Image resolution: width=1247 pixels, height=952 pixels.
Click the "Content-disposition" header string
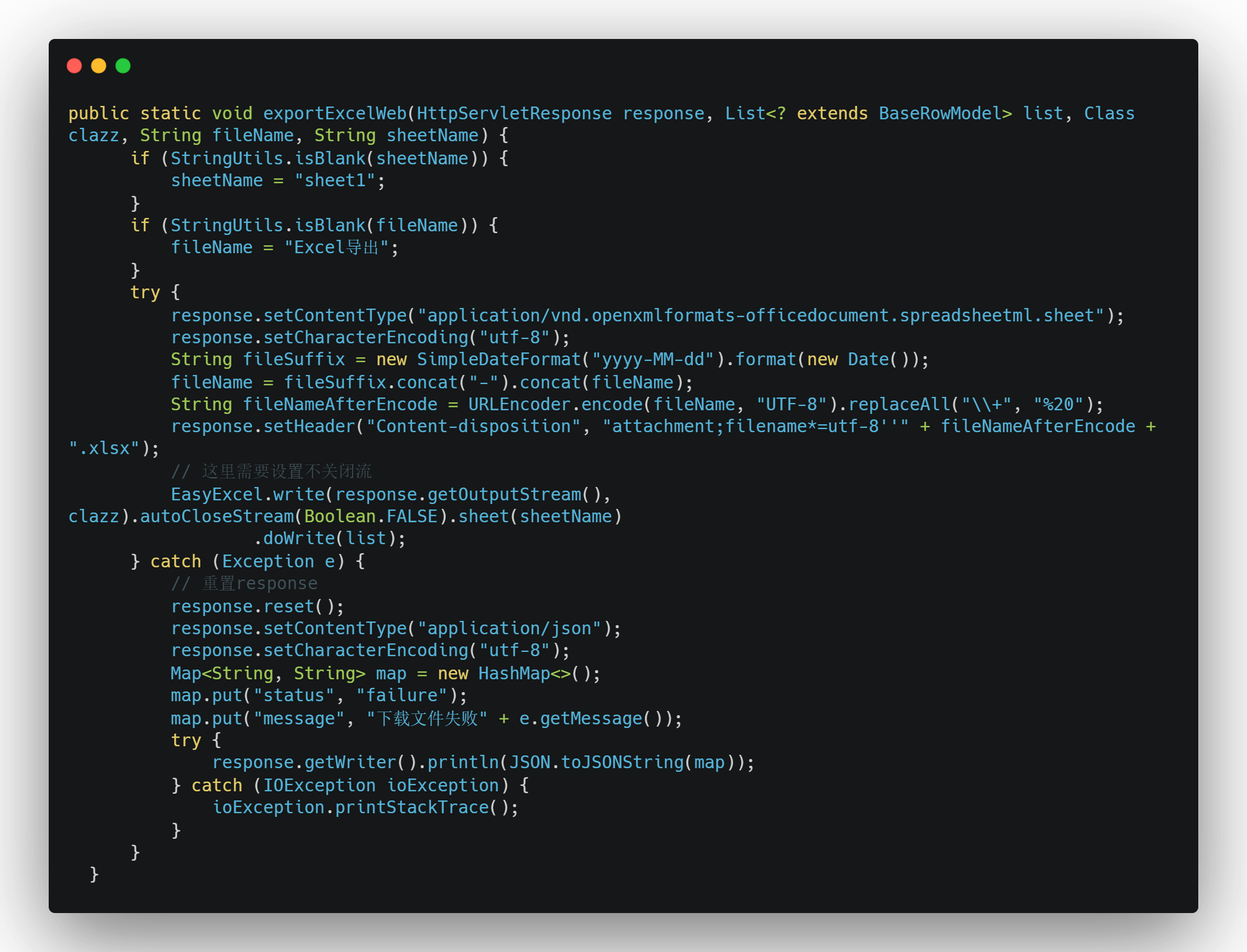pos(473,426)
